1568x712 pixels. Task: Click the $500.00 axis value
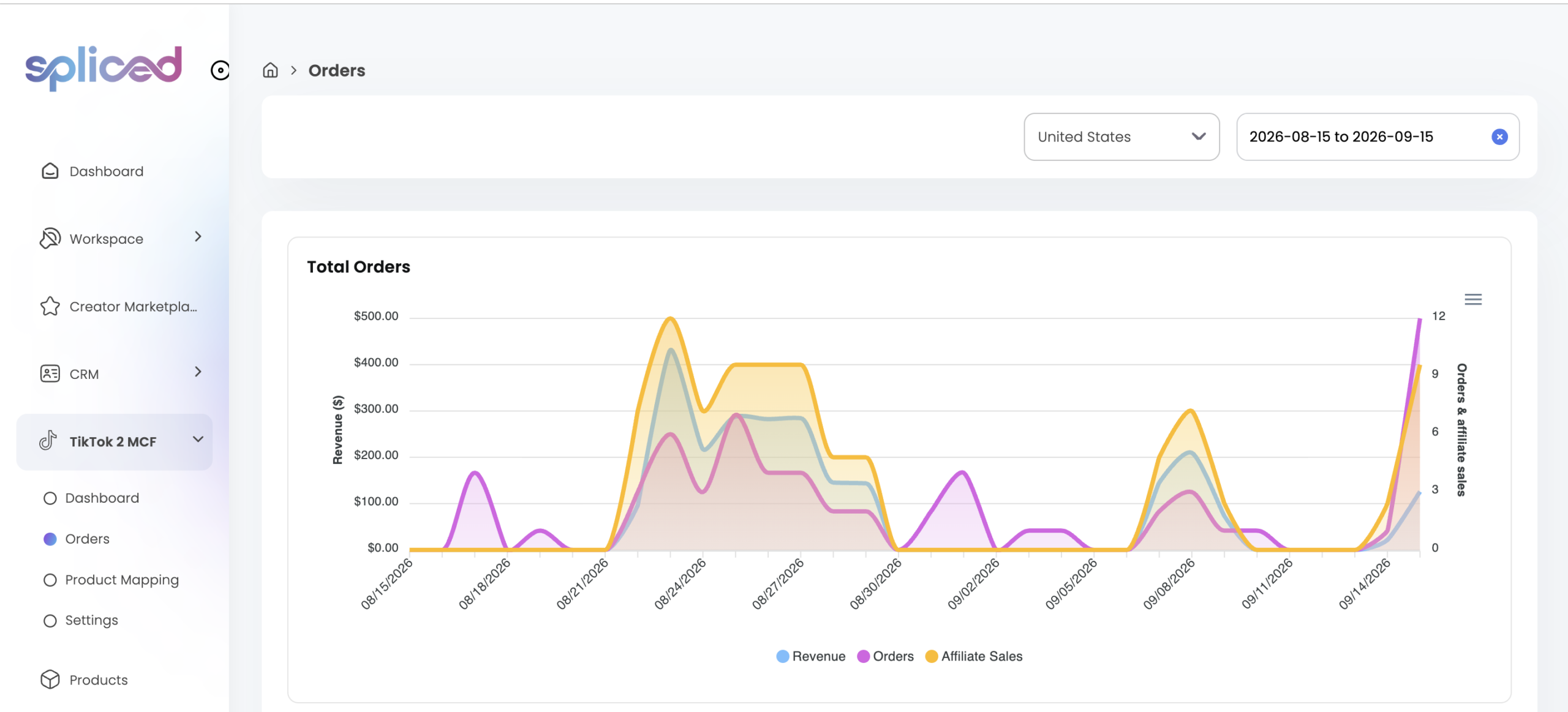pos(376,316)
